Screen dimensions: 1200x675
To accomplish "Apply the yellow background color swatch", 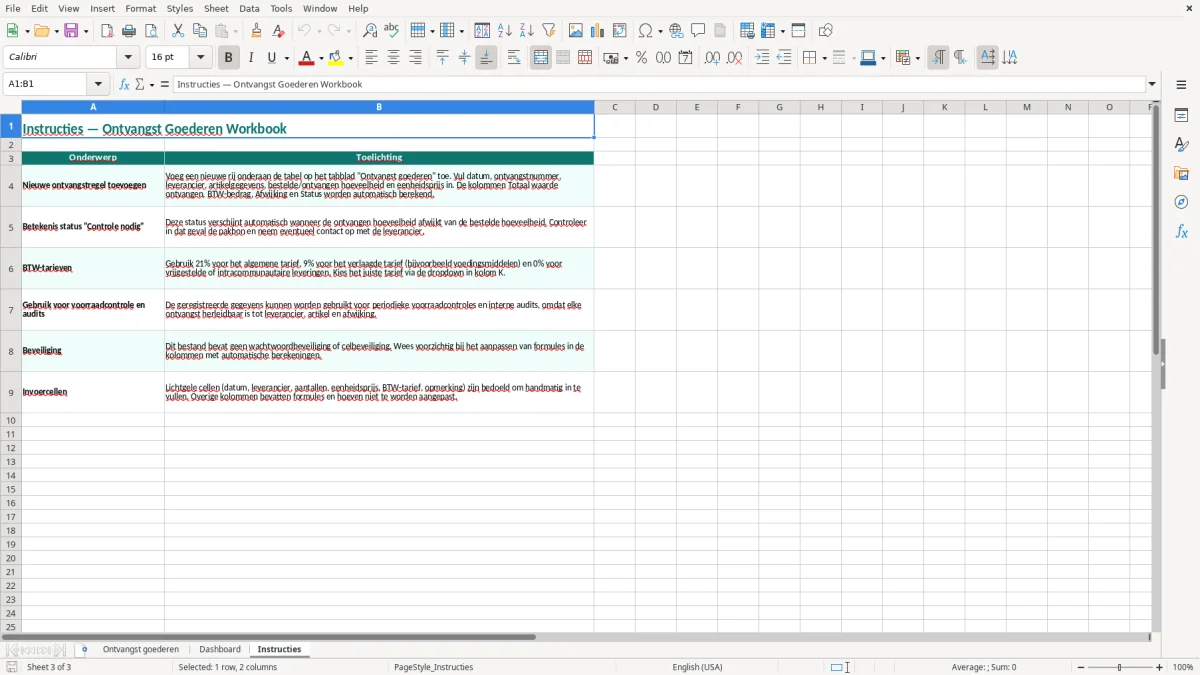I will pyautogui.click(x=338, y=58).
